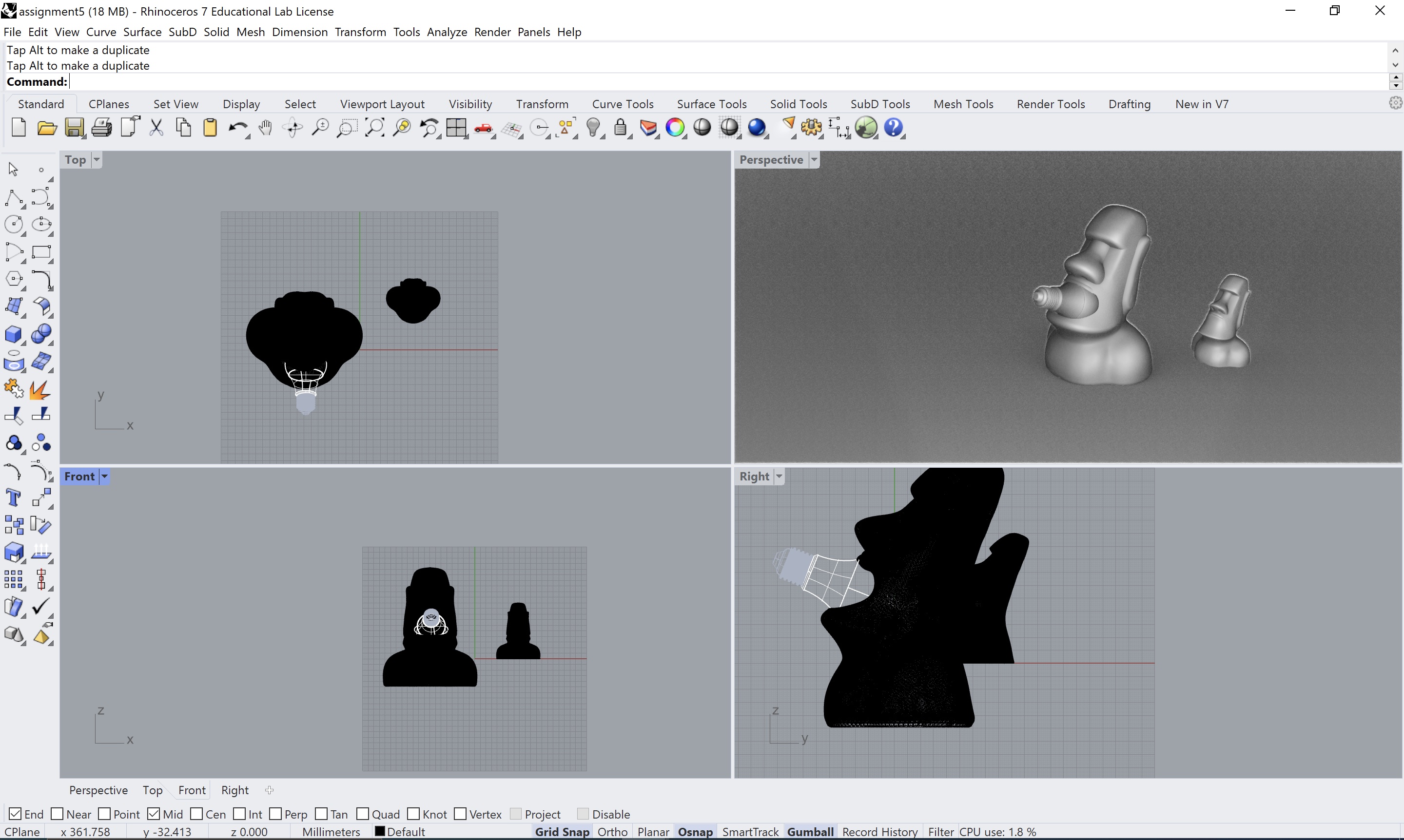Select the Rectangle tool in sidebar

pyautogui.click(x=41, y=252)
